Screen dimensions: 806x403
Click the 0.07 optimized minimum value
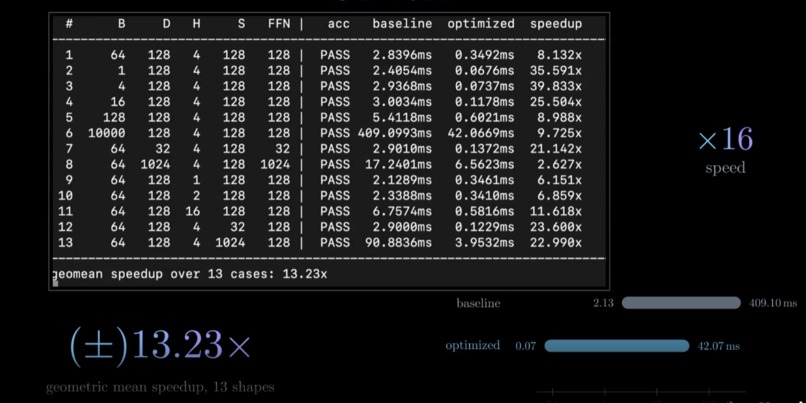point(525,346)
